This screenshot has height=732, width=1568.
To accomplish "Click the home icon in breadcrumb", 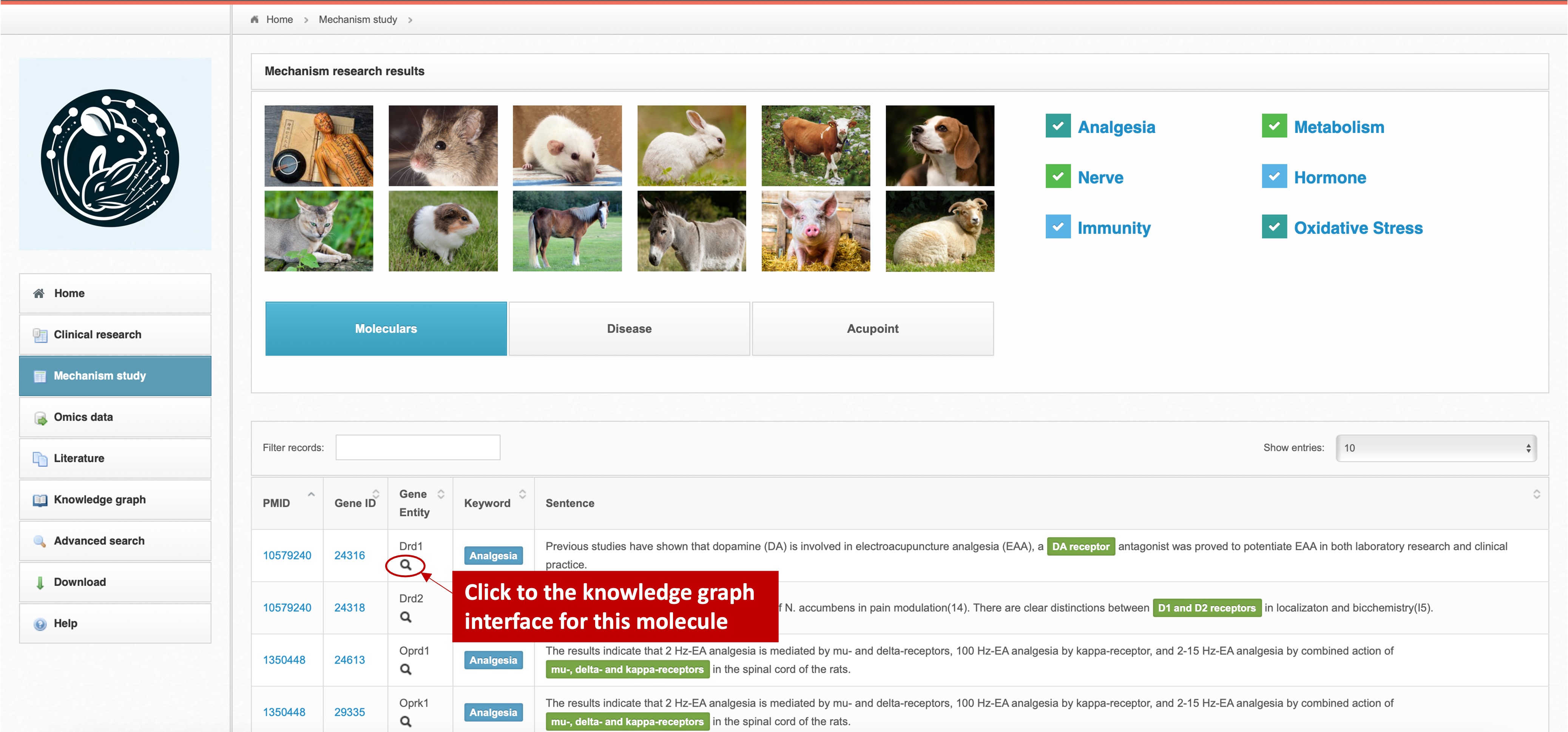I will pos(255,20).
